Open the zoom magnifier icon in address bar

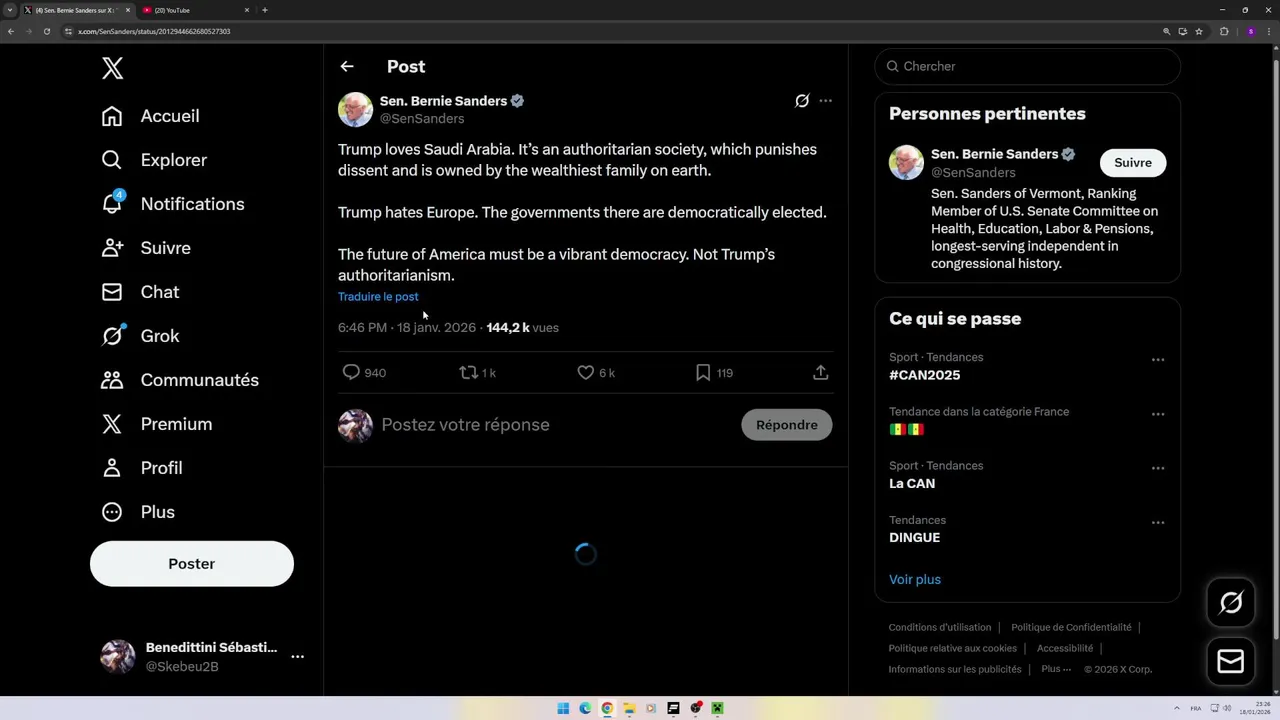click(x=1166, y=31)
